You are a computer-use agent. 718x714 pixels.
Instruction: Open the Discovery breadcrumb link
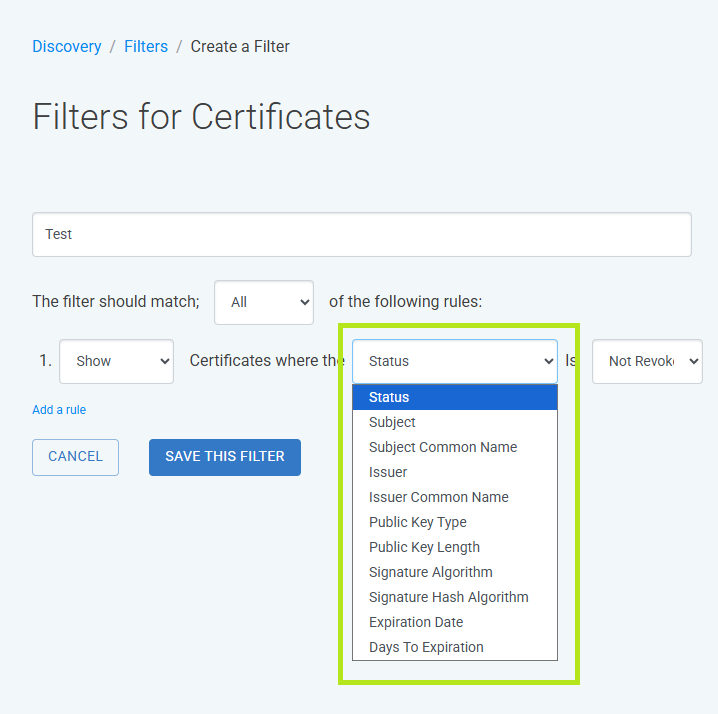(x=67, y=47)
